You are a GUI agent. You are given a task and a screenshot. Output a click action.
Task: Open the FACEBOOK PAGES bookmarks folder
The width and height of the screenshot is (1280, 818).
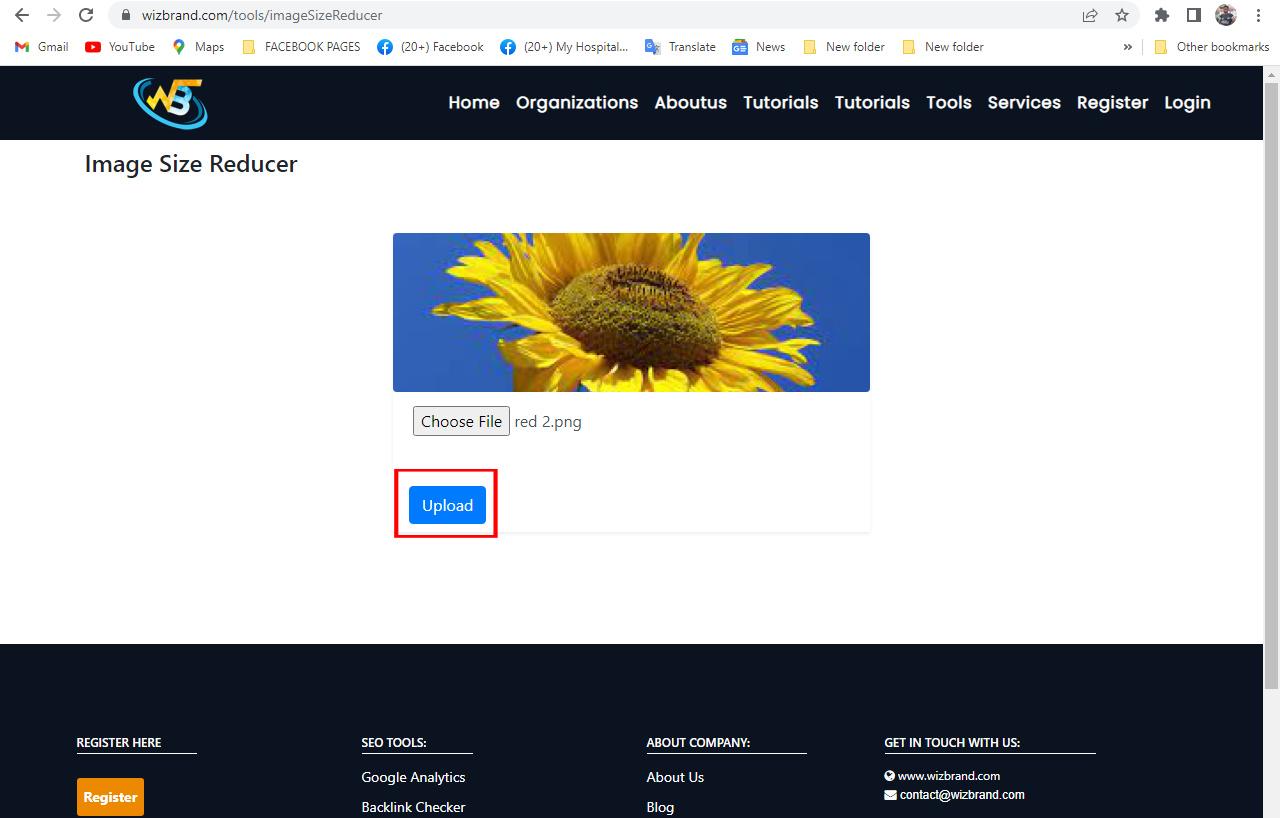tap(301, 46)
